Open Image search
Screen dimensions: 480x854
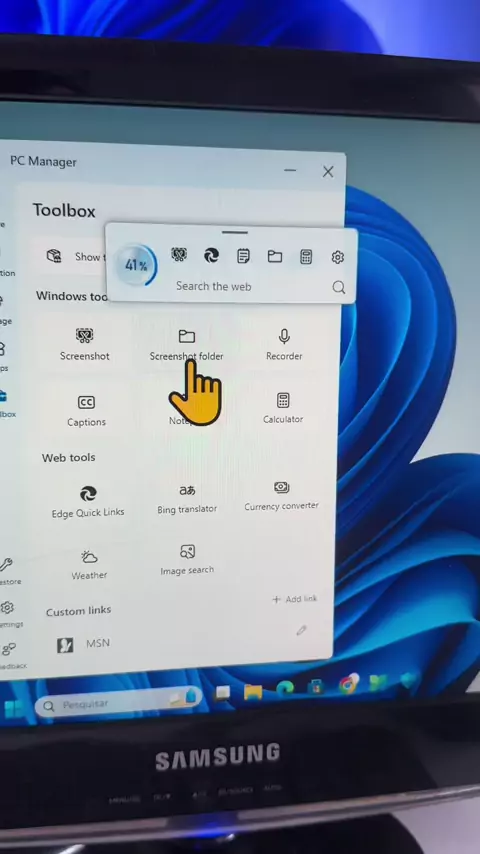point(187,560)
